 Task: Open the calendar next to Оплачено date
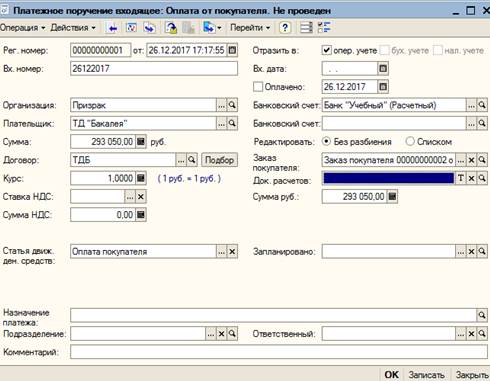click(383, 87)
